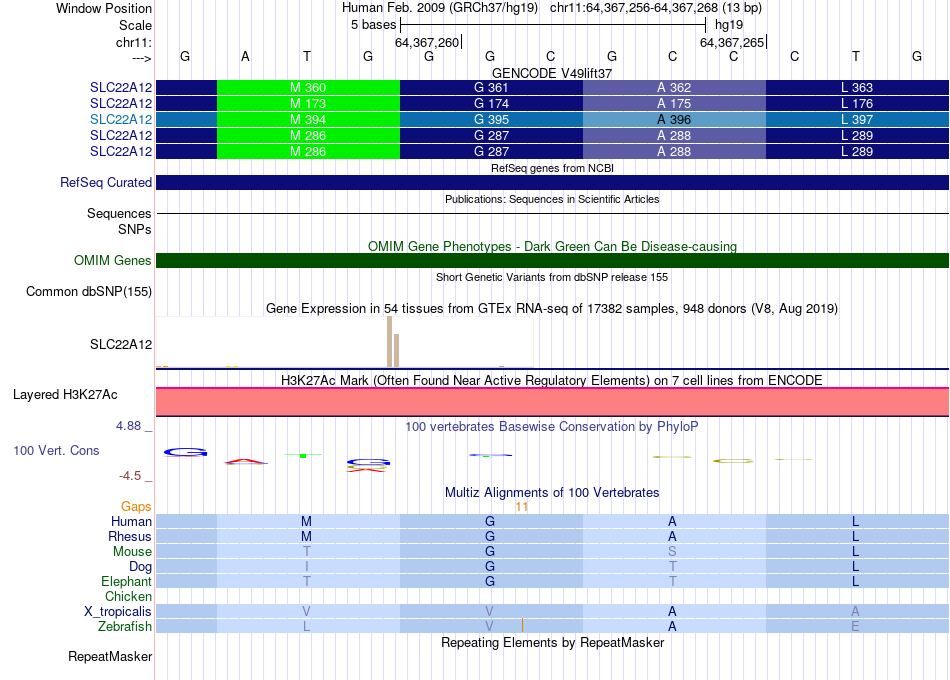Click the RefSeq Curated track label
This screenshot has height=680, width=950.
tap(106, 182)
